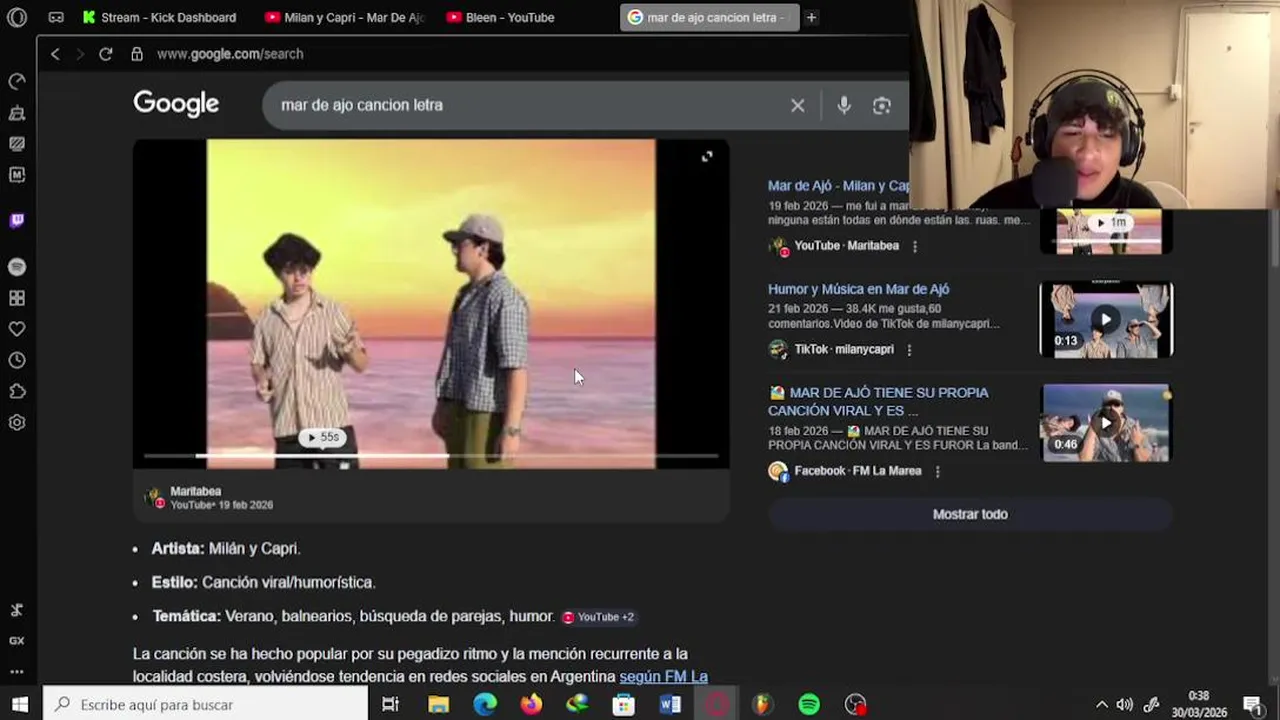Open Mar de Ajó - Milan y Capri link
This screenshot has width=1280, height=720.
838,186
